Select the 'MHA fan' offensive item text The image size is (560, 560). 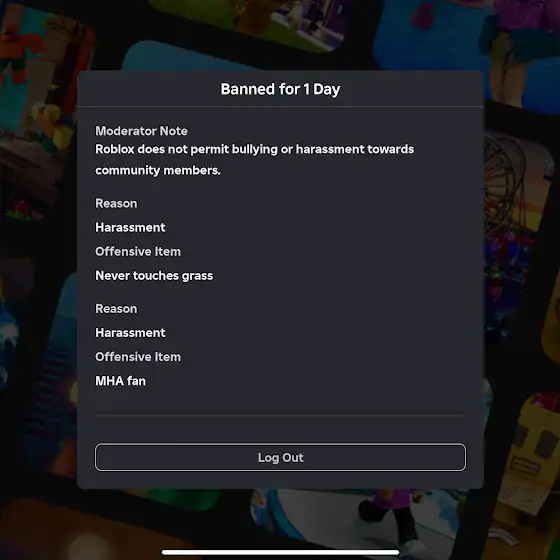click(x=120, y=381)
